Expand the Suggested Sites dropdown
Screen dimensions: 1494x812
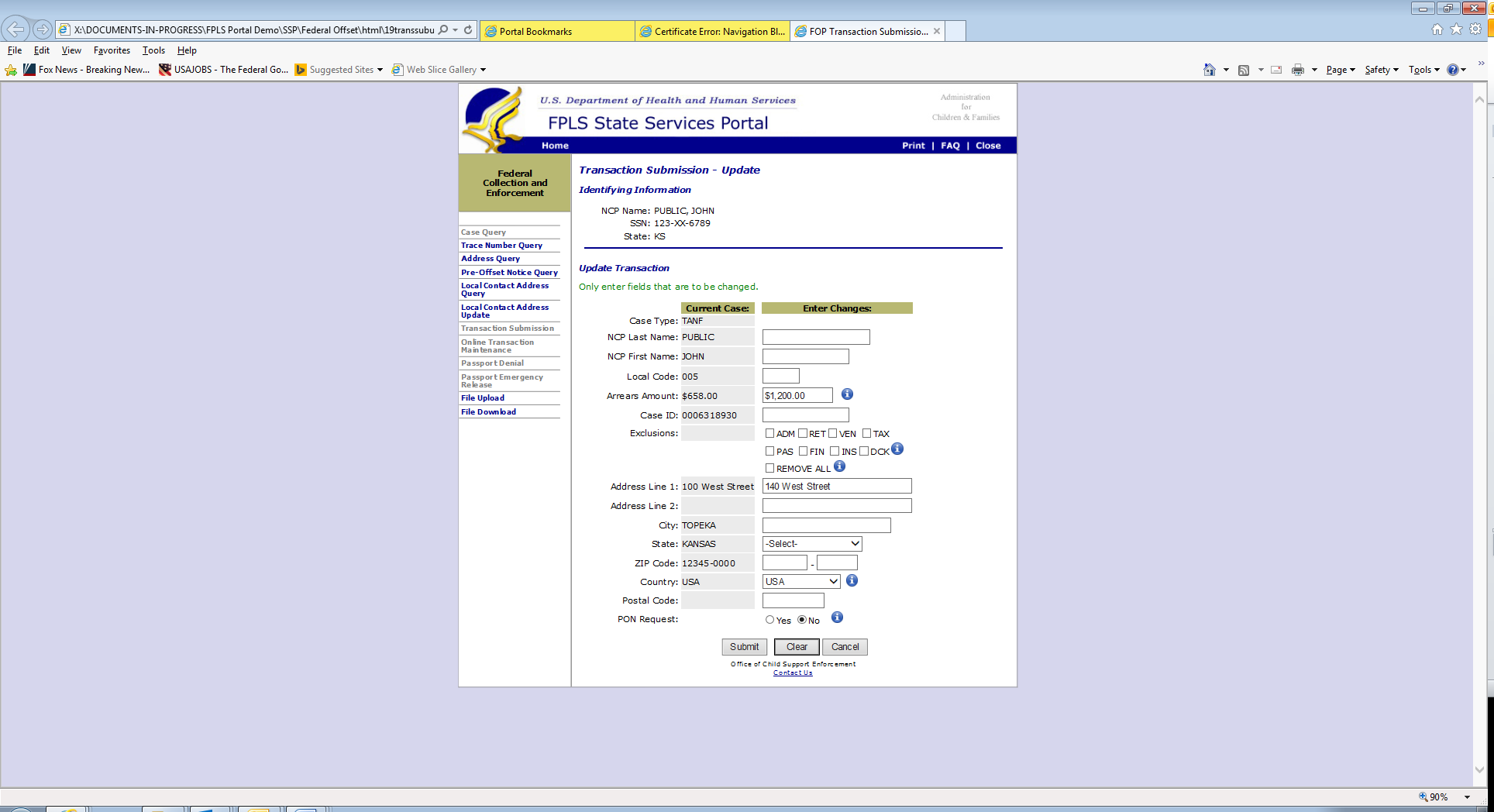tap(380, 70)
